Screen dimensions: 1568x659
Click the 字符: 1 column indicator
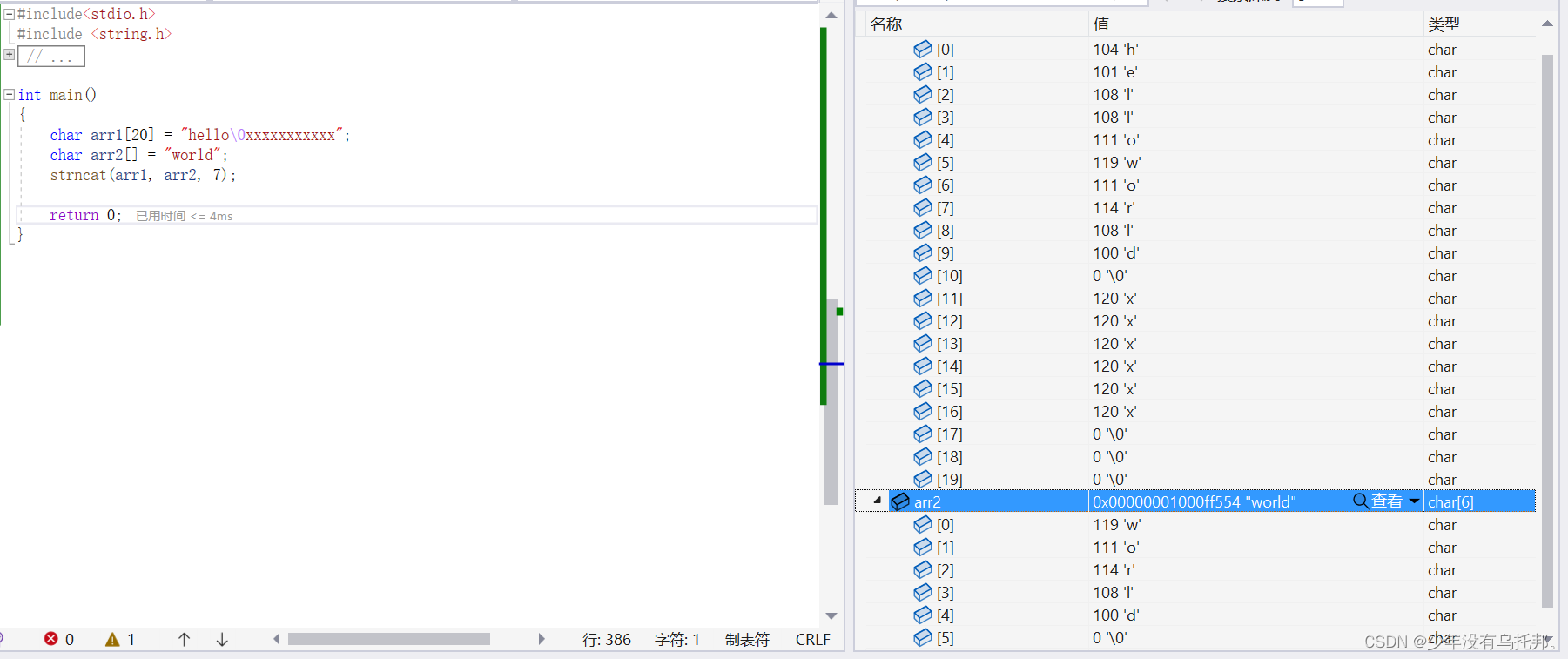(677, 639)
